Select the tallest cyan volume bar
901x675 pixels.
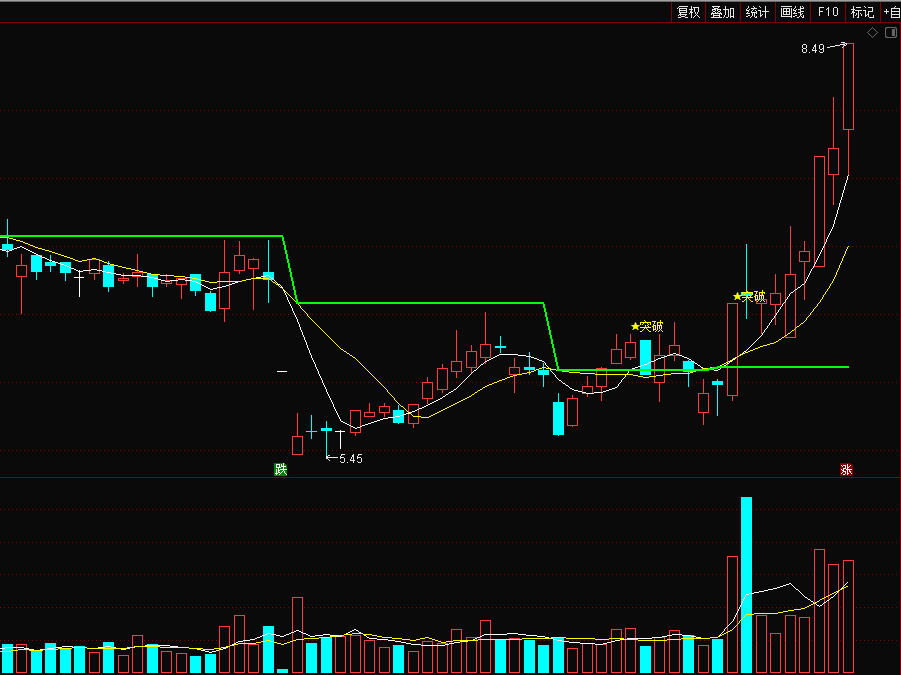click(x=746, y=585)
